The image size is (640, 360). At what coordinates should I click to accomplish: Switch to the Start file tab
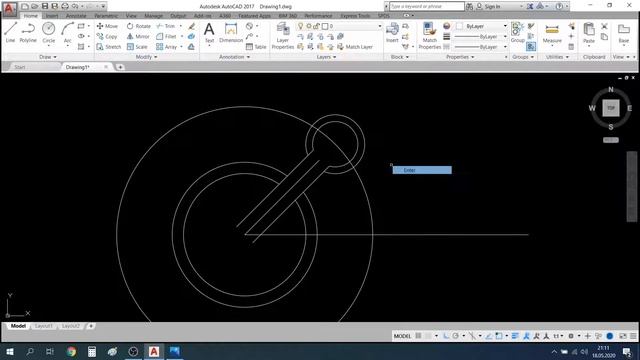pos(20,67)
